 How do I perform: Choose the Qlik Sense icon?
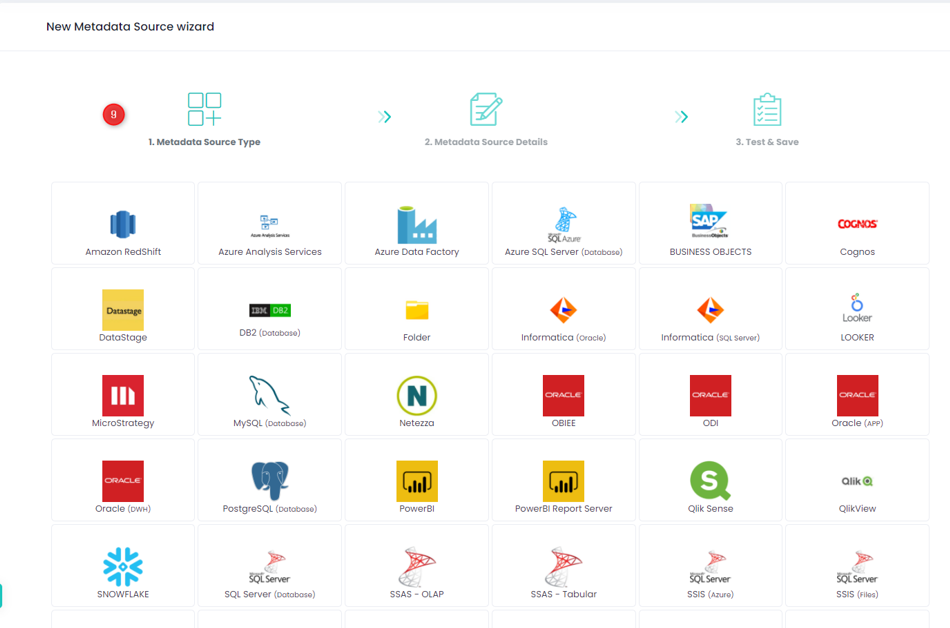(710, 481)
